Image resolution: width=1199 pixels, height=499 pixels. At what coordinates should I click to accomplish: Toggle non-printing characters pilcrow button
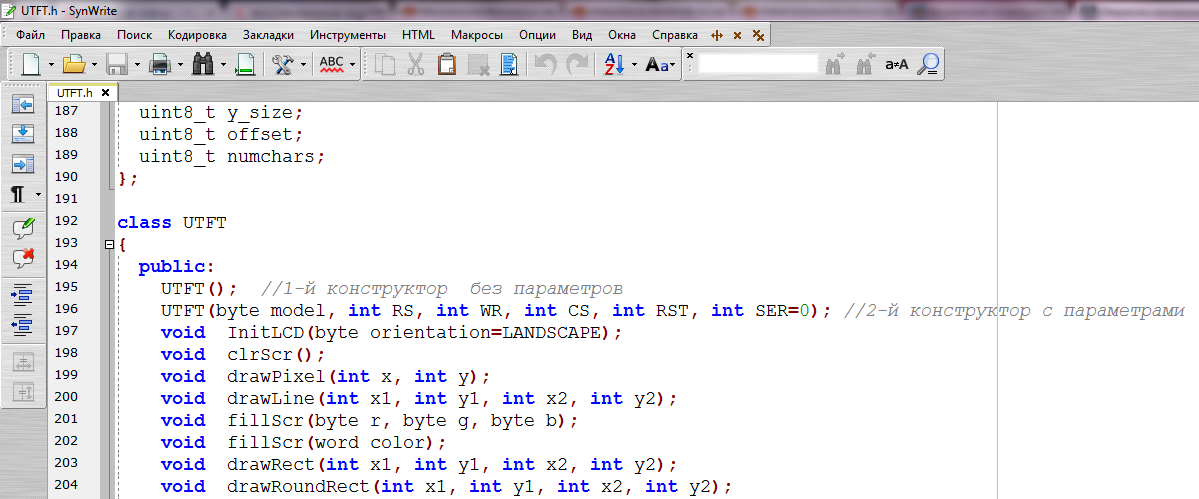point(18,194)
